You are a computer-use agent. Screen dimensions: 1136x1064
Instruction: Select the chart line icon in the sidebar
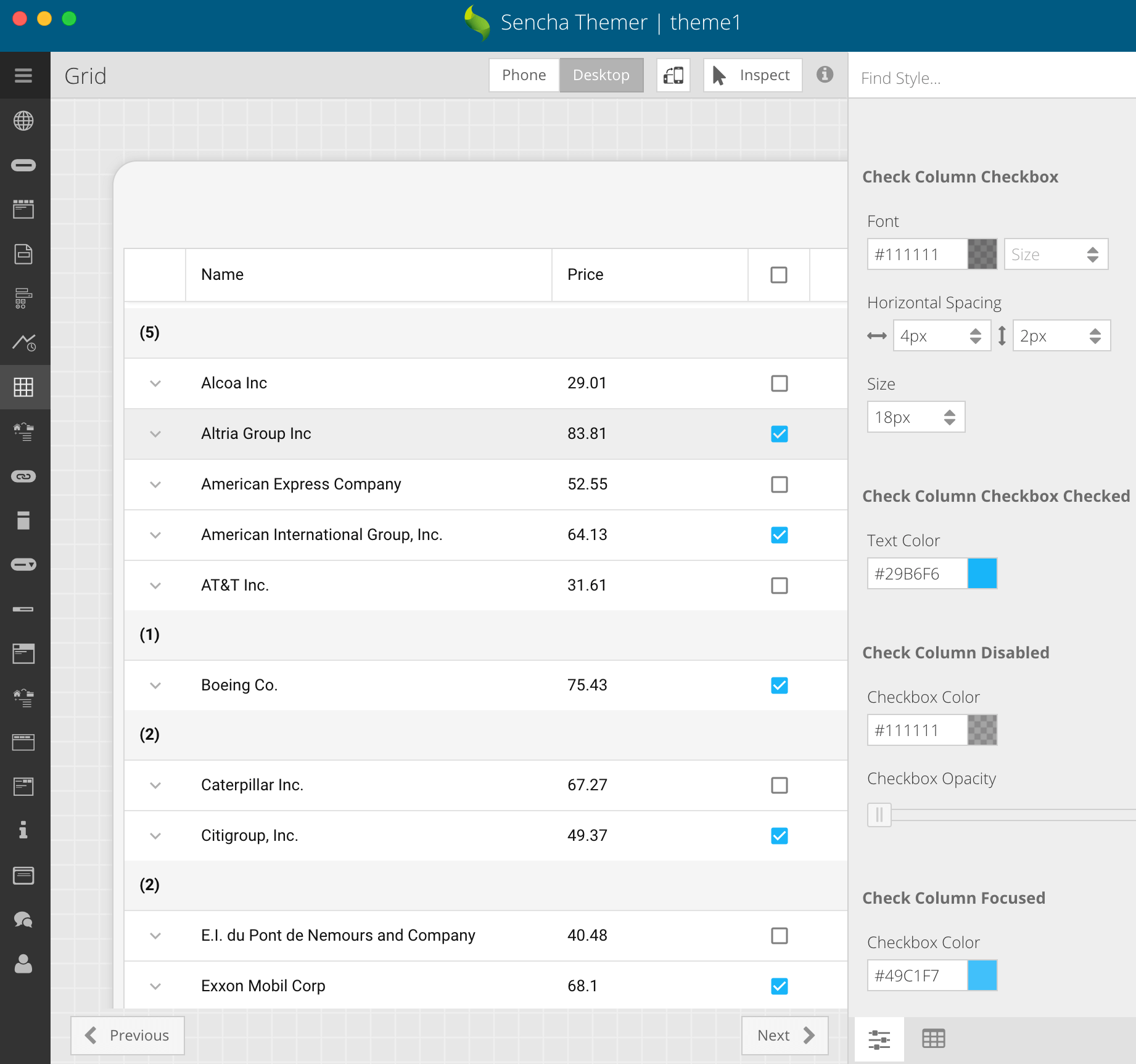pyautogui.click(x=23, y=342)
